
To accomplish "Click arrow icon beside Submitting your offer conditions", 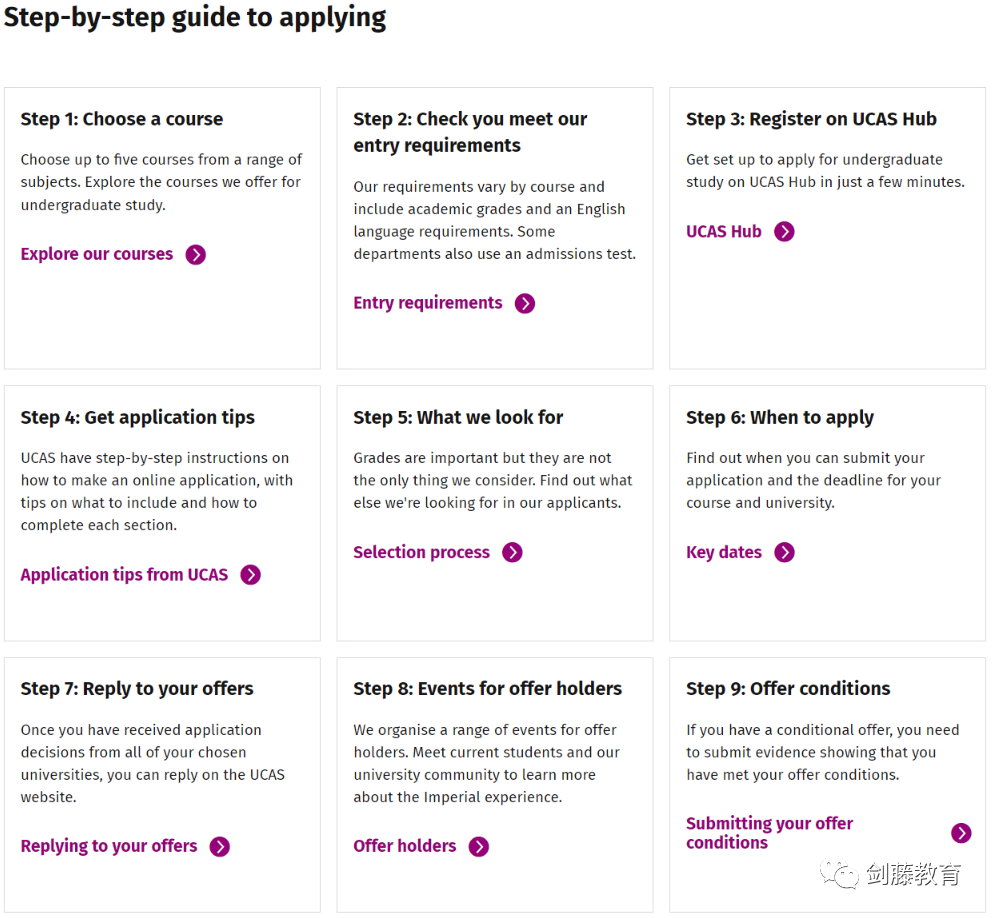I will click(x=961, y=833).
